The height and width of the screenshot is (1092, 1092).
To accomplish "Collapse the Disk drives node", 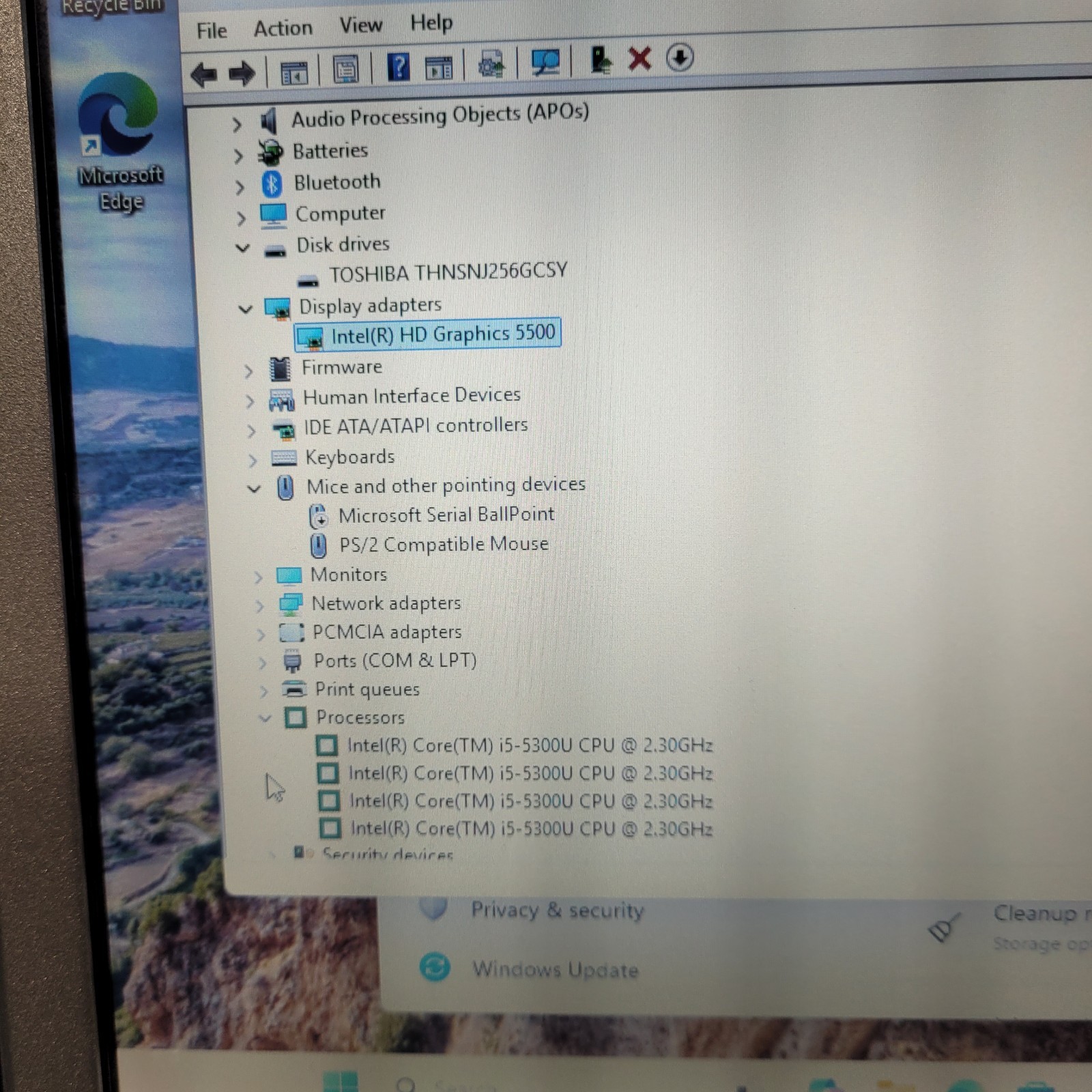I will click(242, 248).
